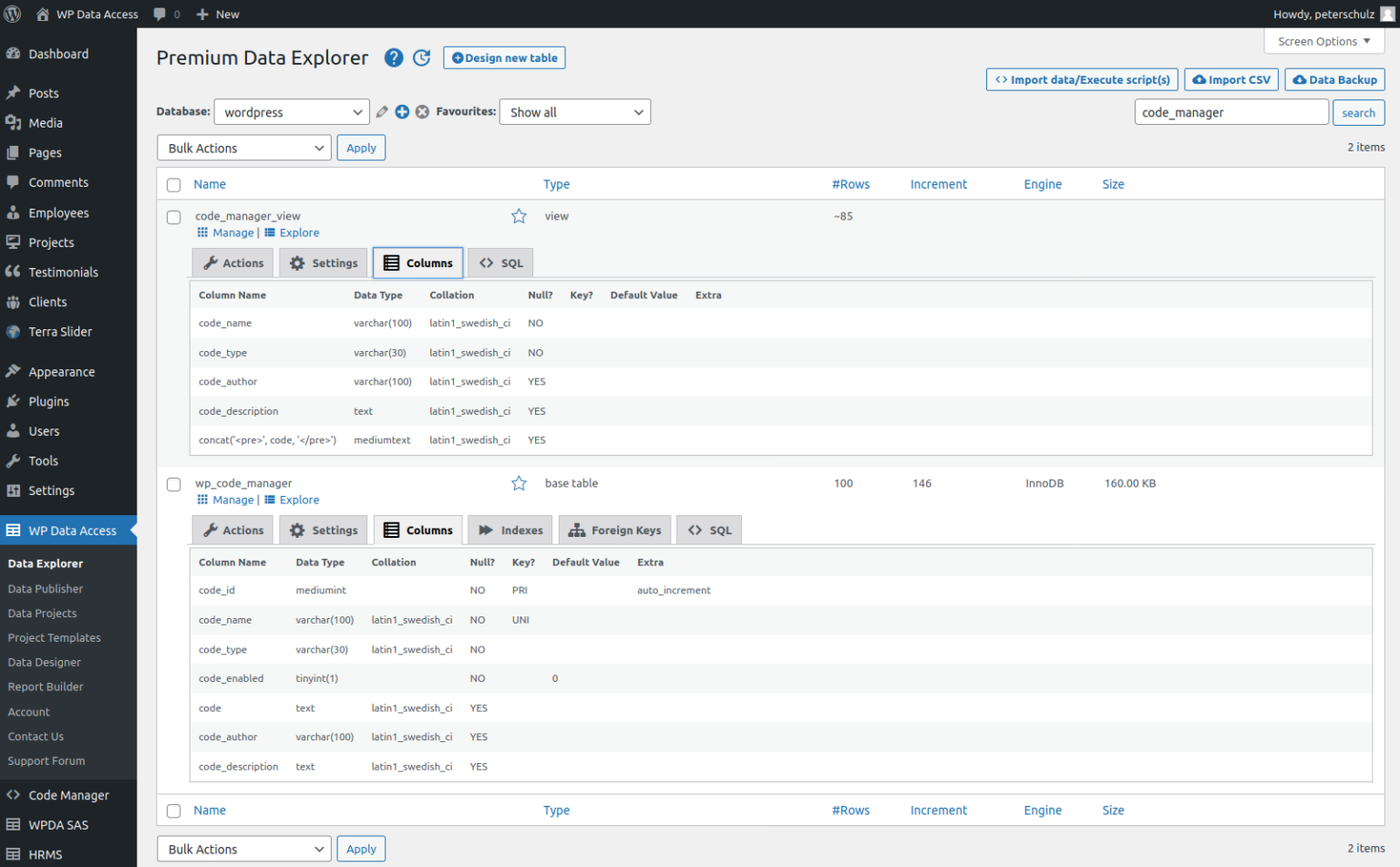Refresh the Data Explorer table list
Image resolution: width=1400 pixels, height=867 pixels.
pyautogui.click(x=422, y=57)
